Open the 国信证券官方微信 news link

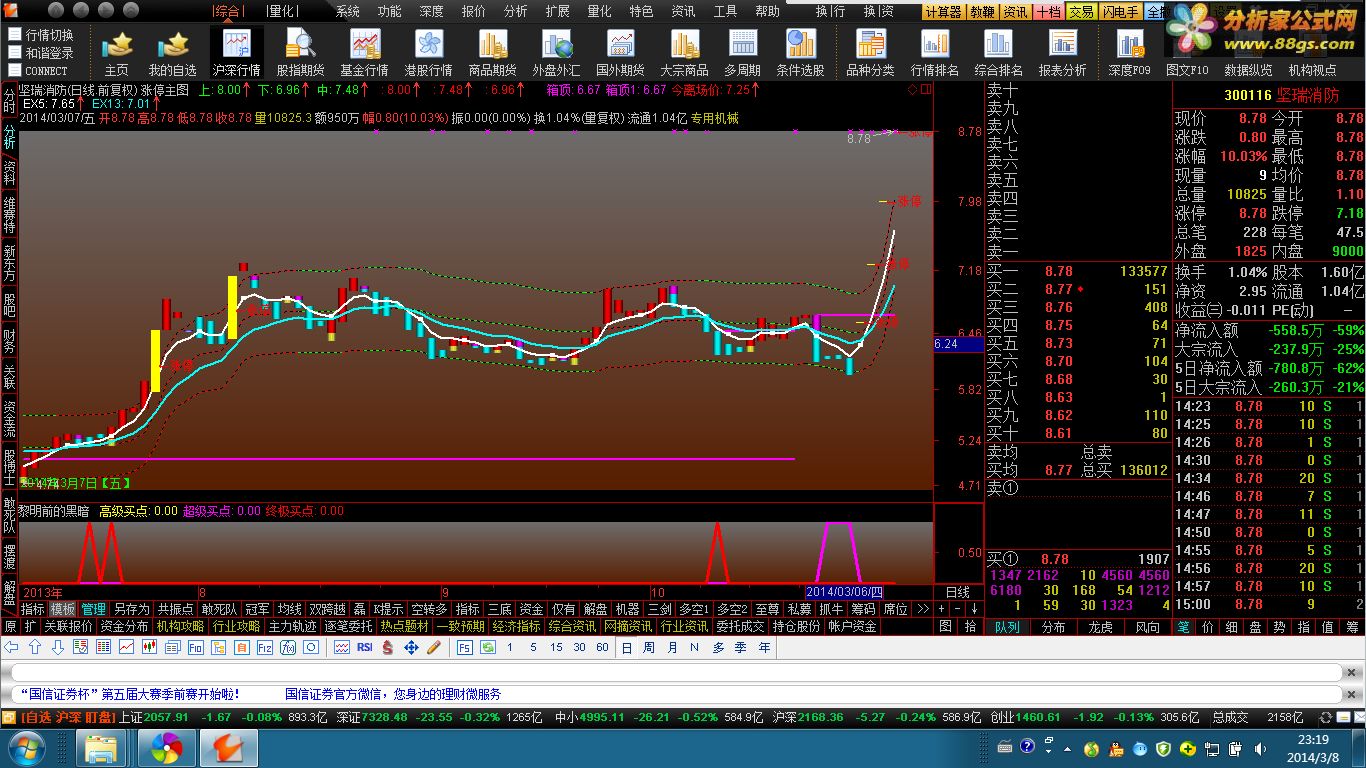coord(392,694)
